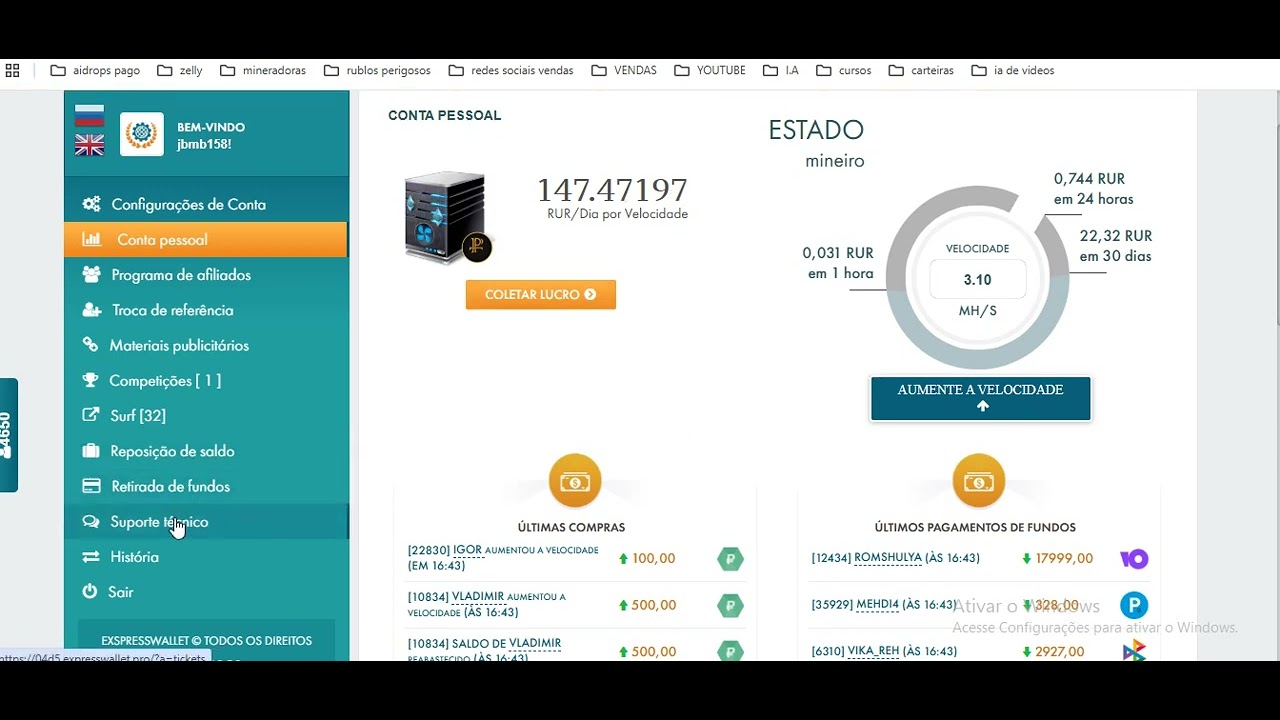
Task: Open the ia de videos bookmark folder
Action: [x=1013, y=71]
